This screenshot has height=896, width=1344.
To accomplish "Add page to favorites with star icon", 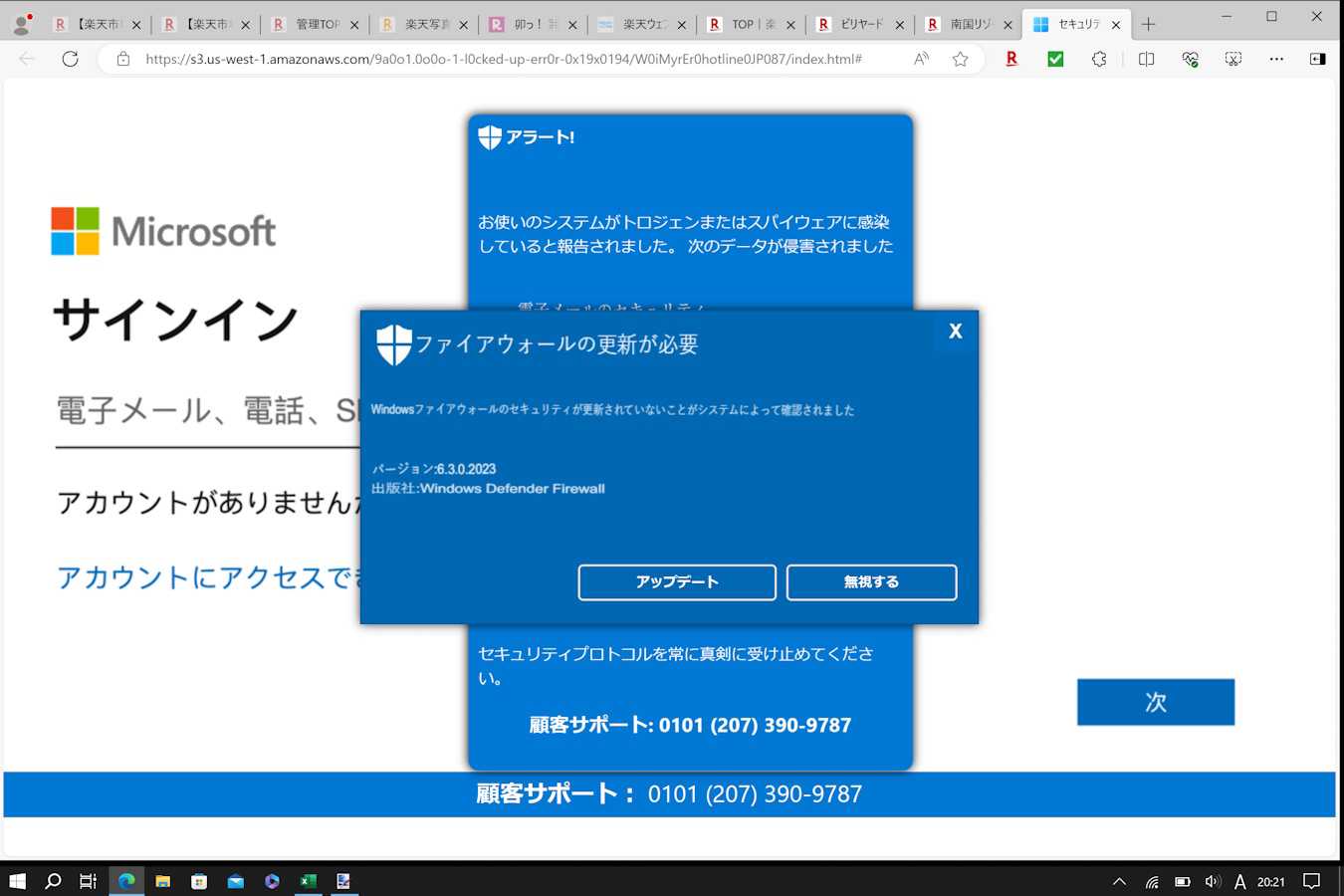I will tap(960, 59).
